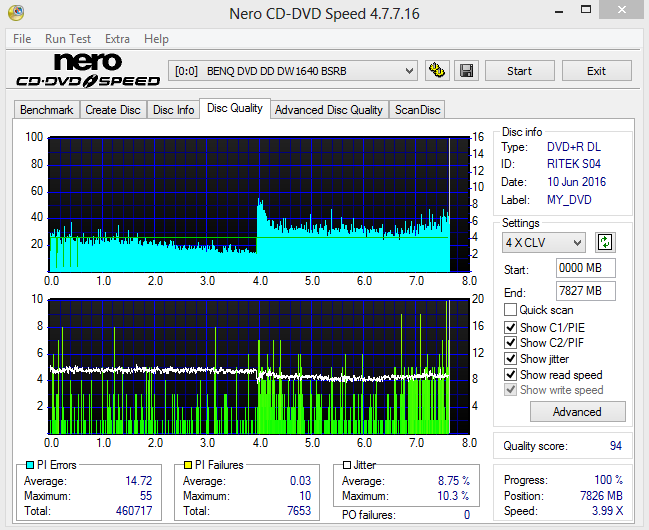Switch to the ScanDisc tab
Image resolution: width=649 pixels, height=530 pixels.
click(417, 110)
